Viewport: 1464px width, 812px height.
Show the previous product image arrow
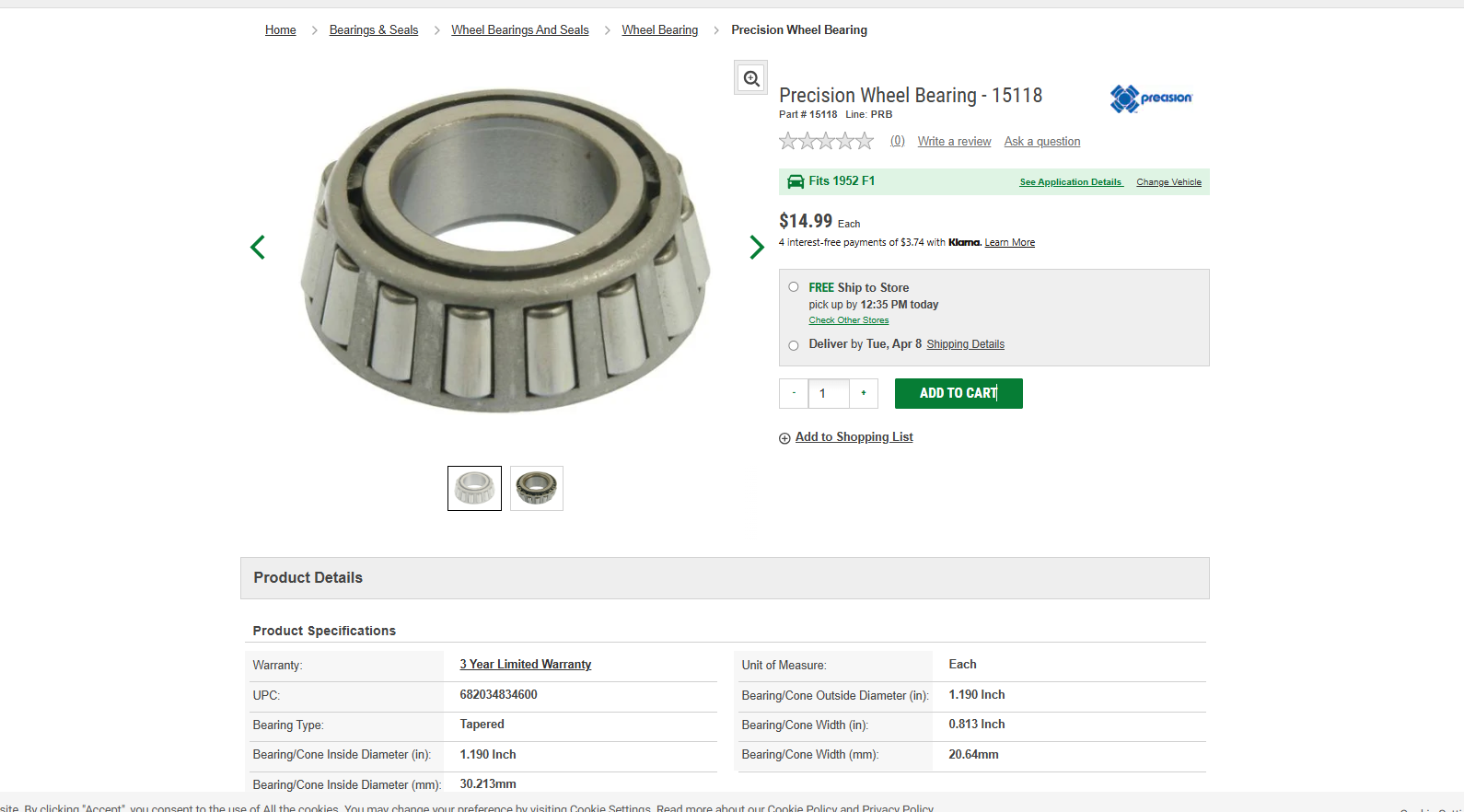pos(258,247)
